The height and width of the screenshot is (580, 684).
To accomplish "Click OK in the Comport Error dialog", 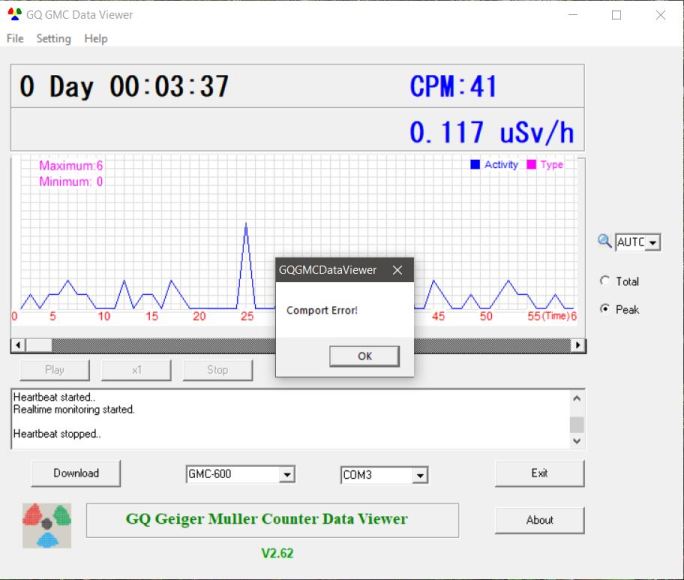I will point(364,356).
